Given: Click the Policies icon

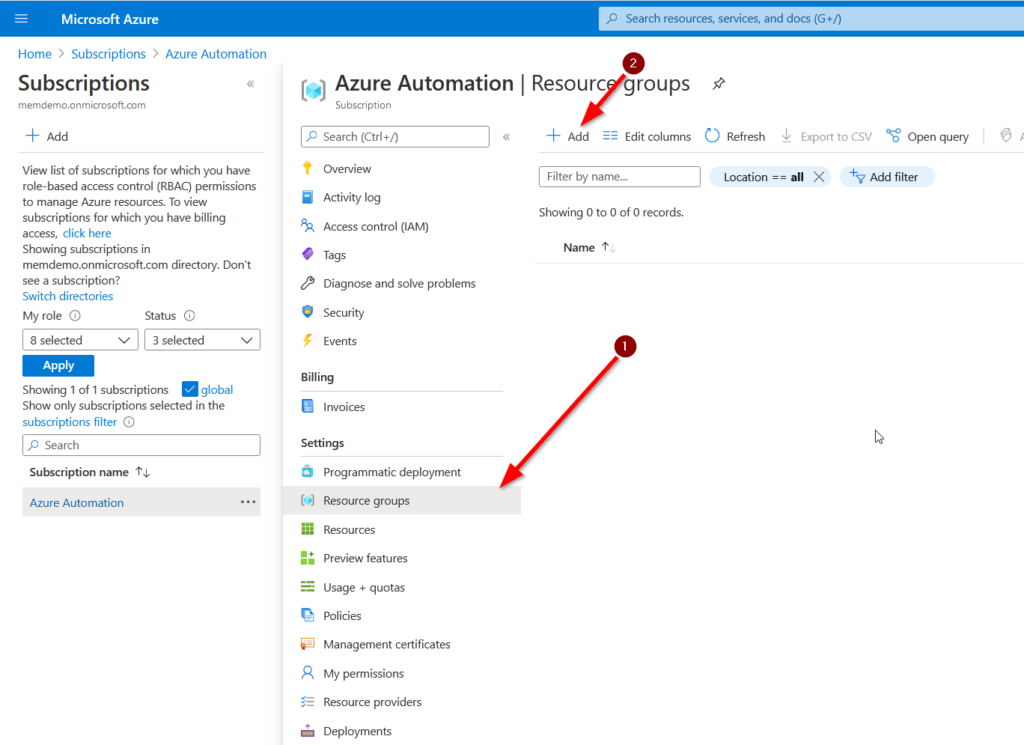Looking at the screenshot, I should pyautogui.click(x=308, y=615).
